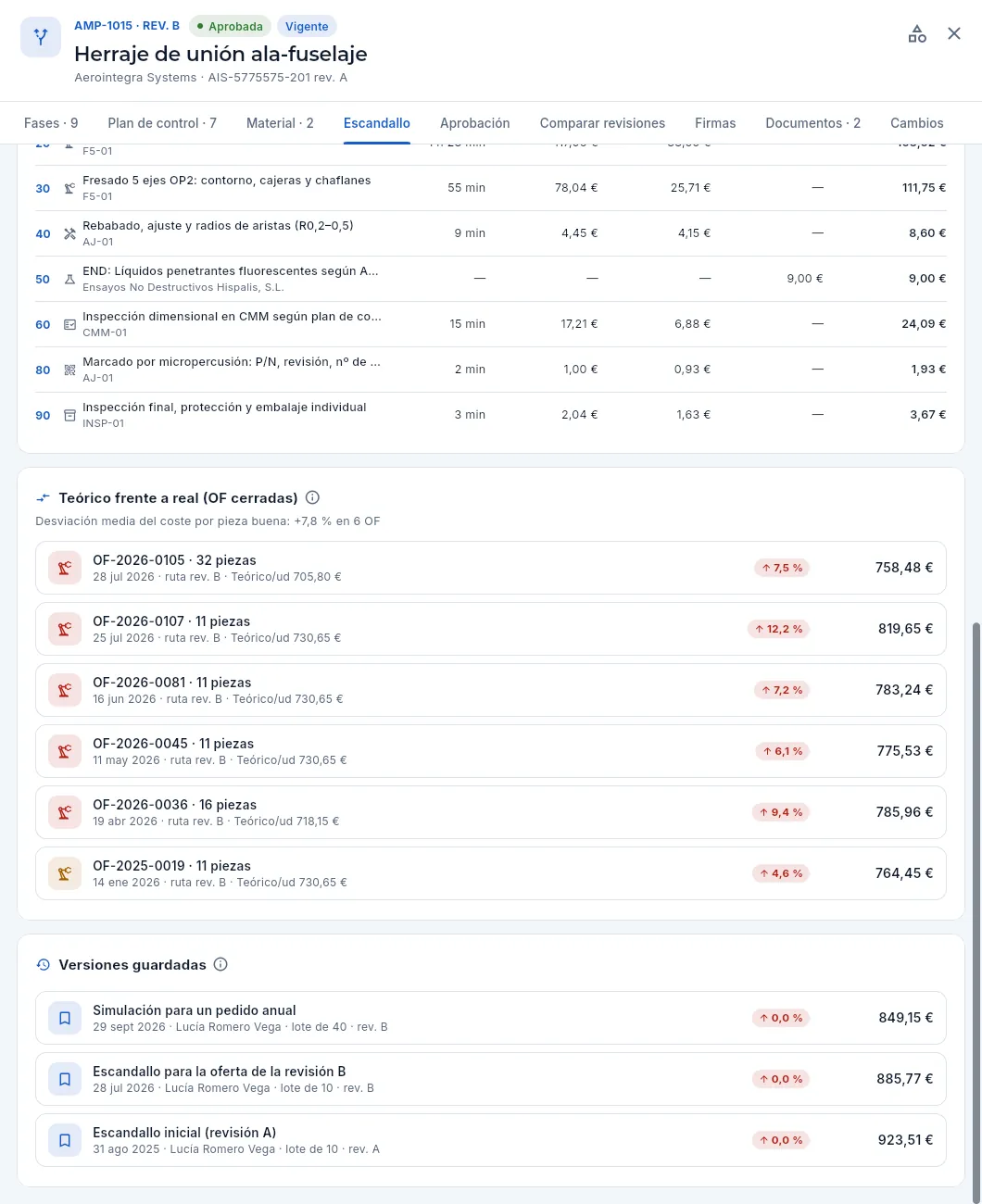Click the 12,2 % deviation badge
Image resolution: width=982 pixels, height=1204 pixels.
[x=778, y=629]
